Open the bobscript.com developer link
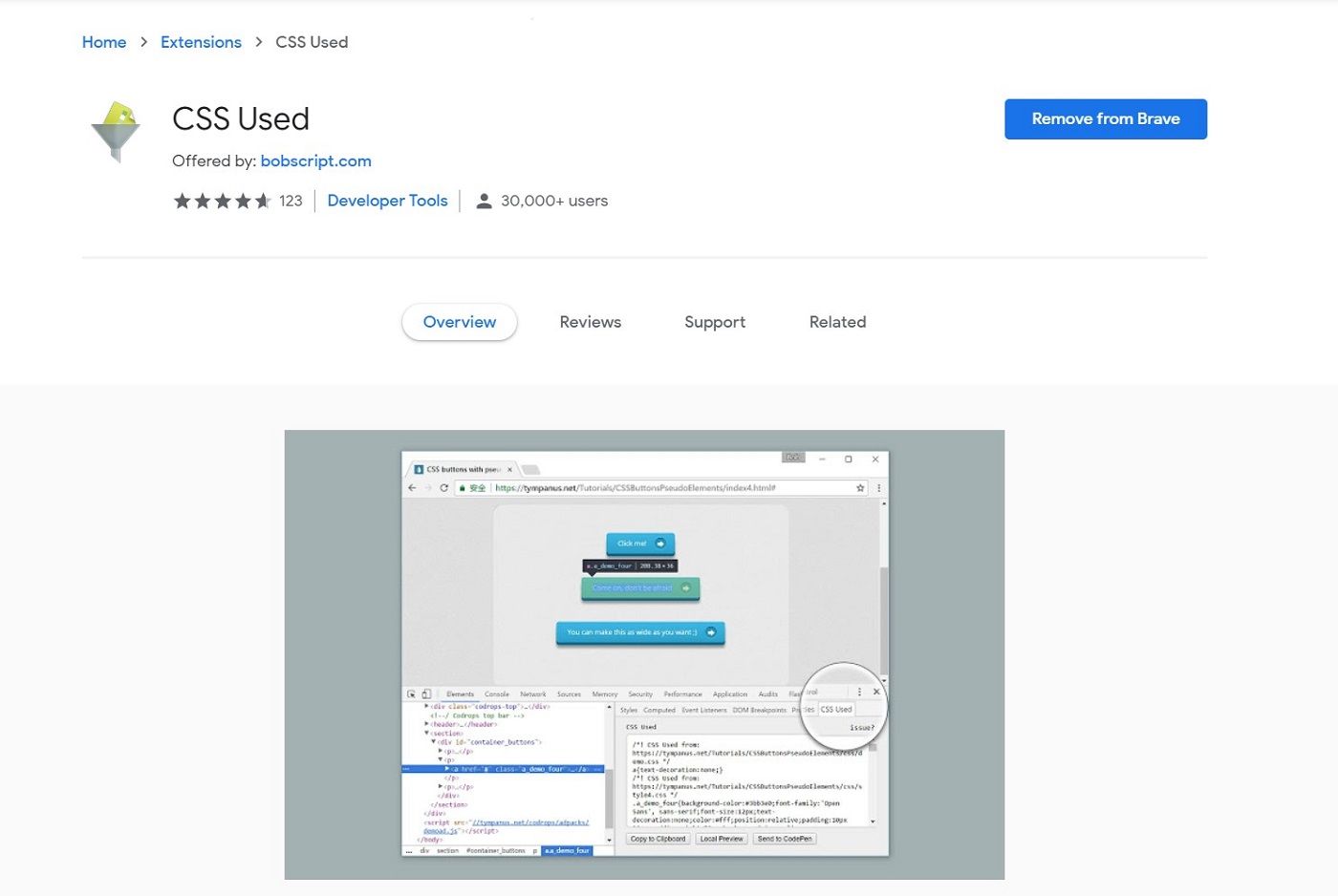This screenshot has width=1338, height=896. tap(315, 160)
